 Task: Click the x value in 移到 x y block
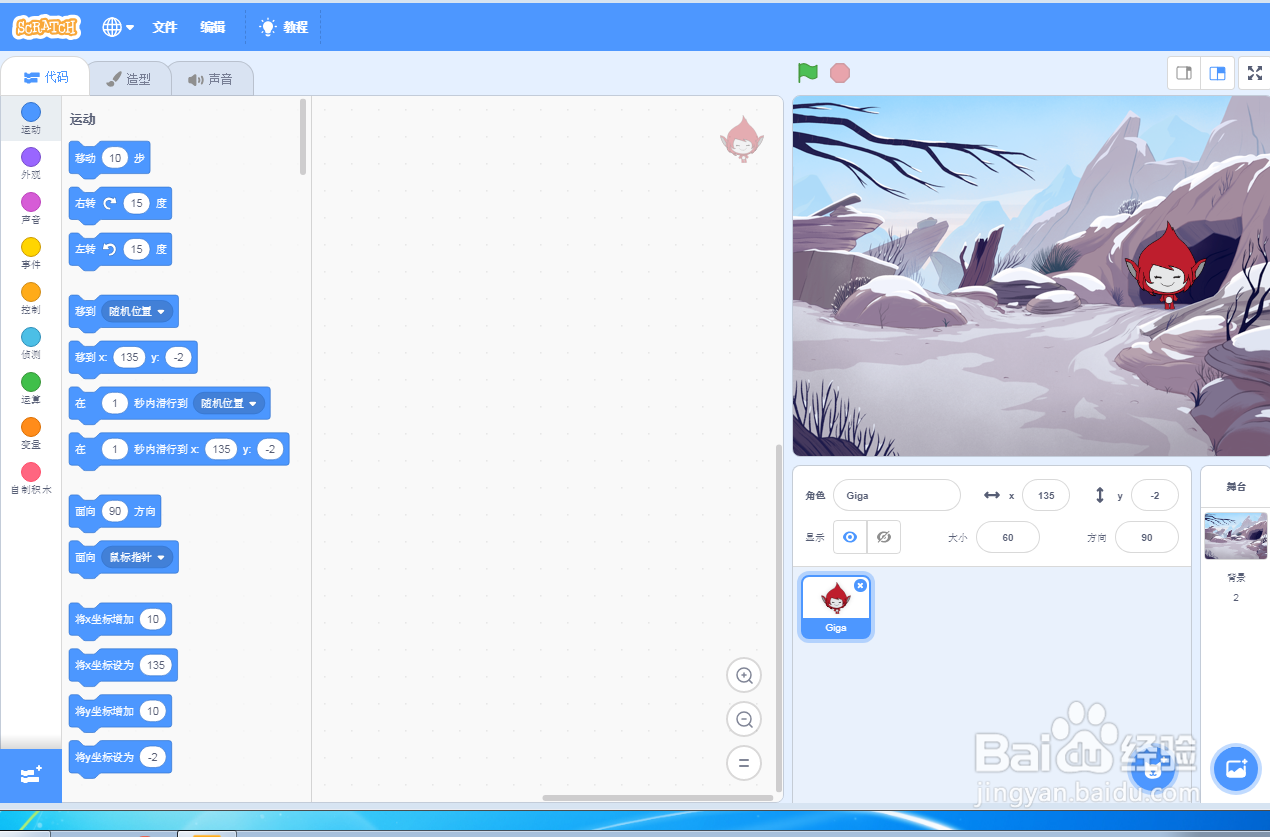[x=129, y=357]
